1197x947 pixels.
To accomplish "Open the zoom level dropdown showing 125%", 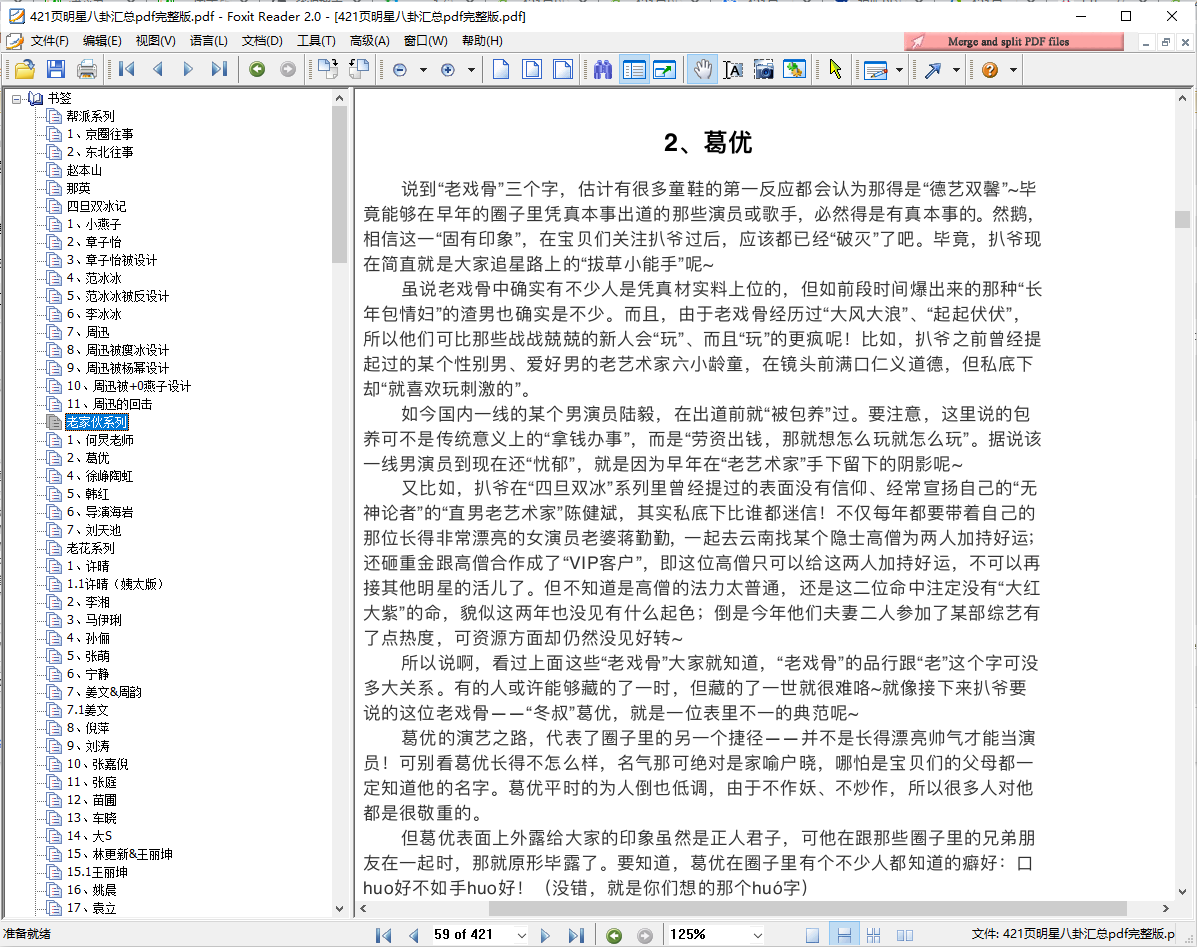I will click(x=757, y=934).
